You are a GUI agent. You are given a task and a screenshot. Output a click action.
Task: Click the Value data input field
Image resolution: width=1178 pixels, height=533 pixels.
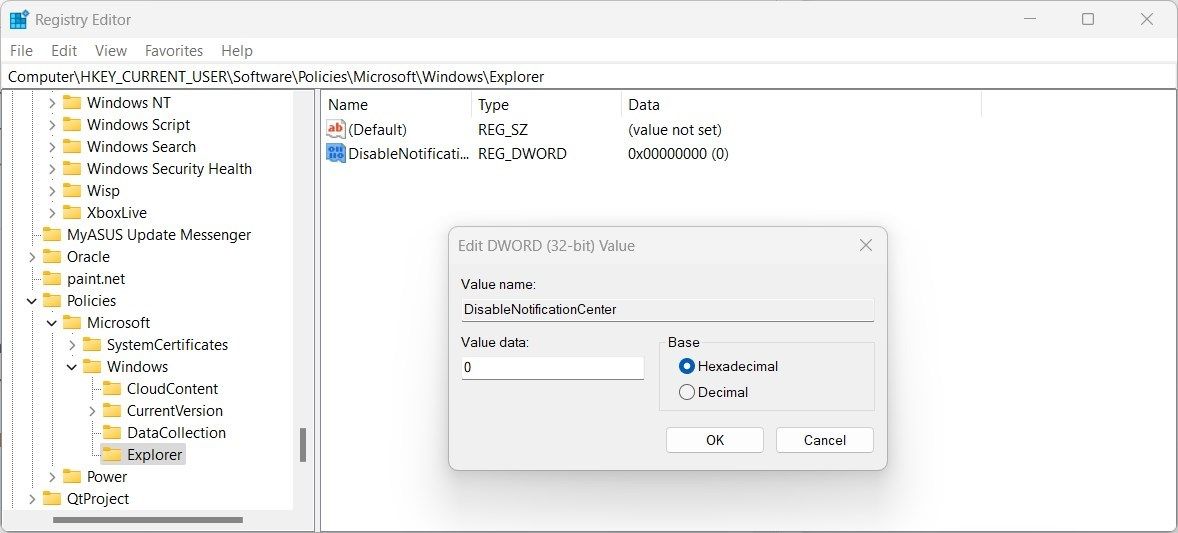tap(552, 368)
